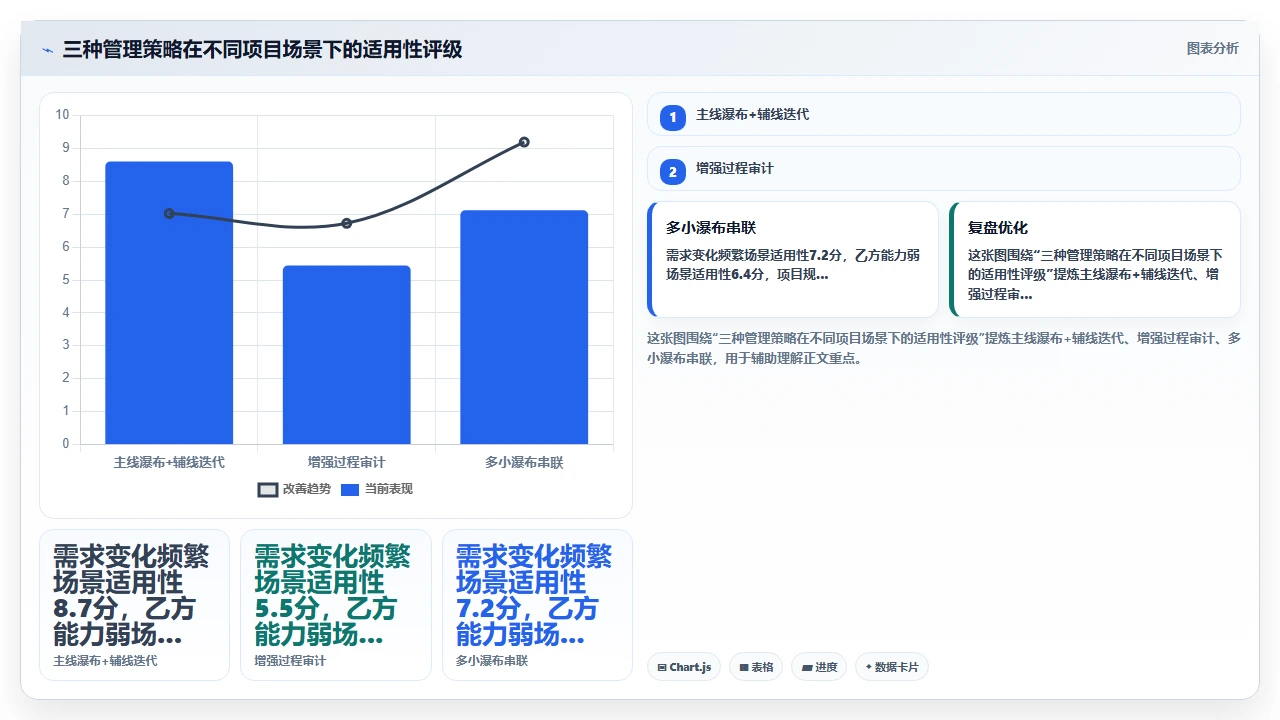Click the 主线瀑布+辅线迭代 bar in chart

point(169,303)
